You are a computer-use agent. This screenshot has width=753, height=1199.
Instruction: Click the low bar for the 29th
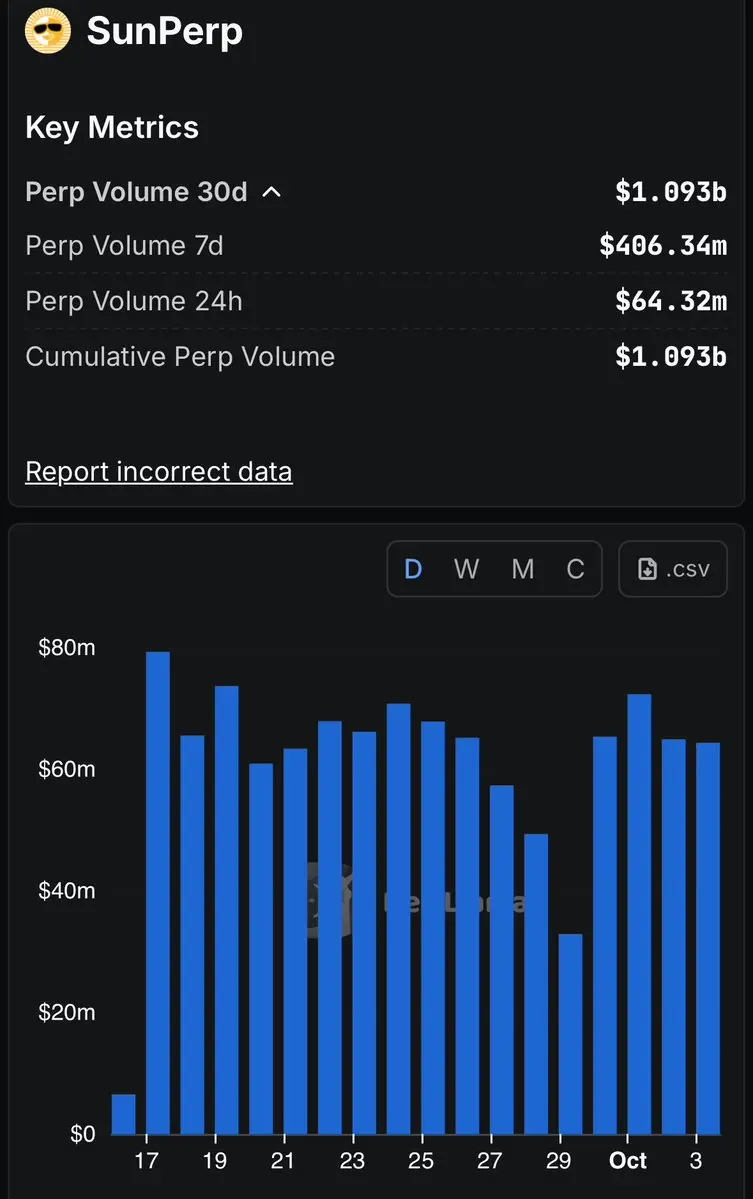(570, 1034)
